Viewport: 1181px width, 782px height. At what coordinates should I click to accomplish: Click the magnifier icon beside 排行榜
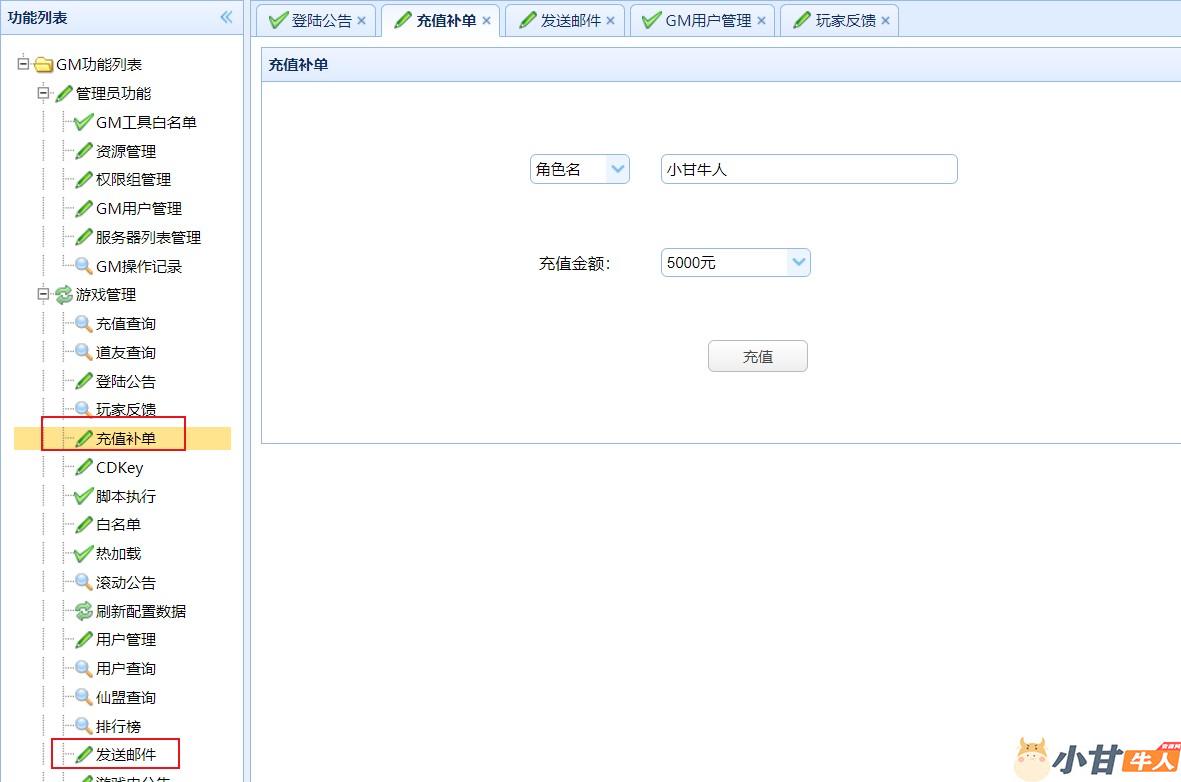point(84,726)
